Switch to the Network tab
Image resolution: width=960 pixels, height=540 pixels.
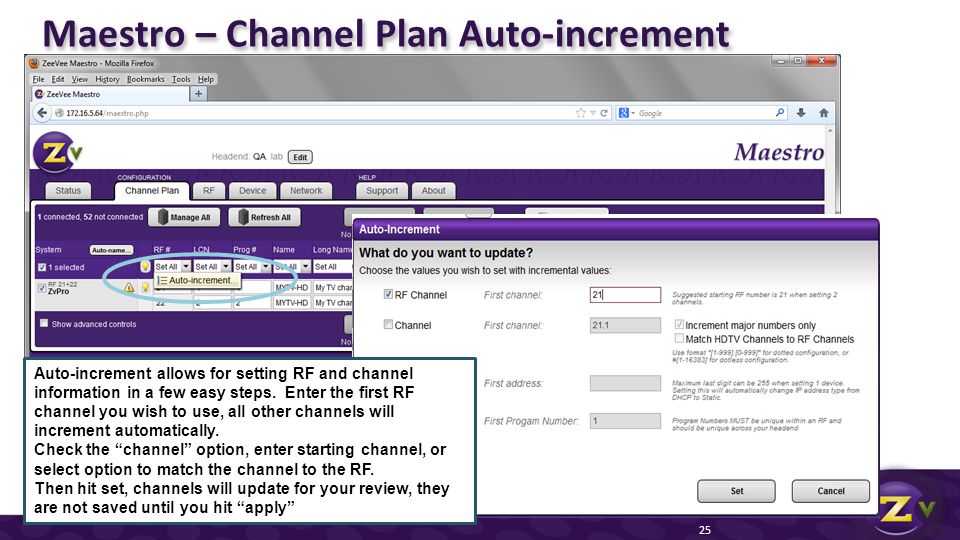pos(306,190)
